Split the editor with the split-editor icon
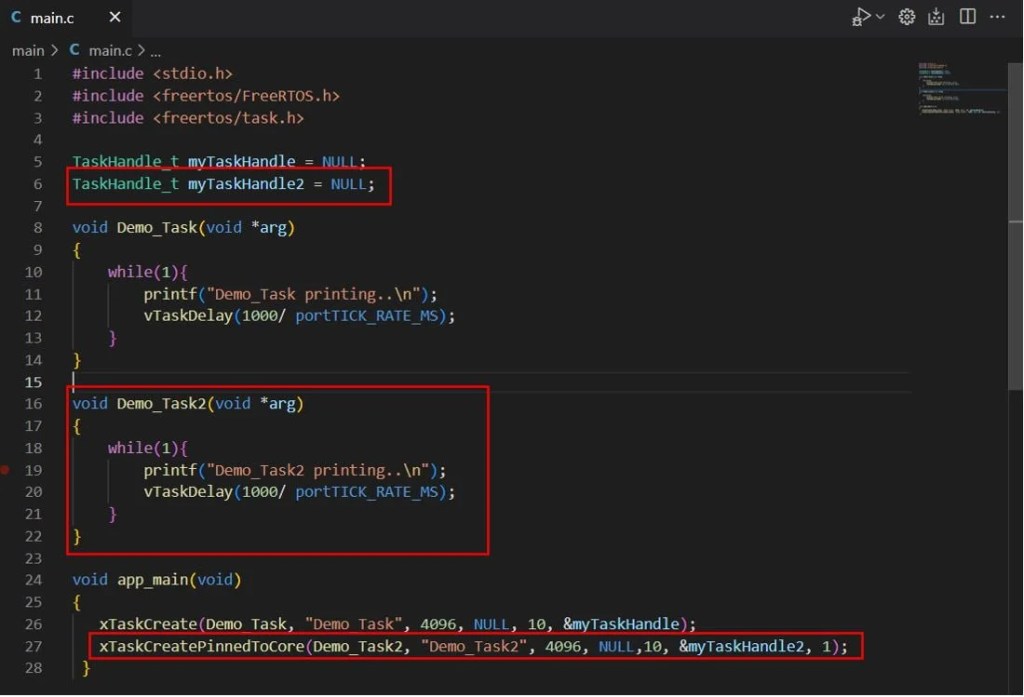This screenshot has height=697, width=1024. 968,16
